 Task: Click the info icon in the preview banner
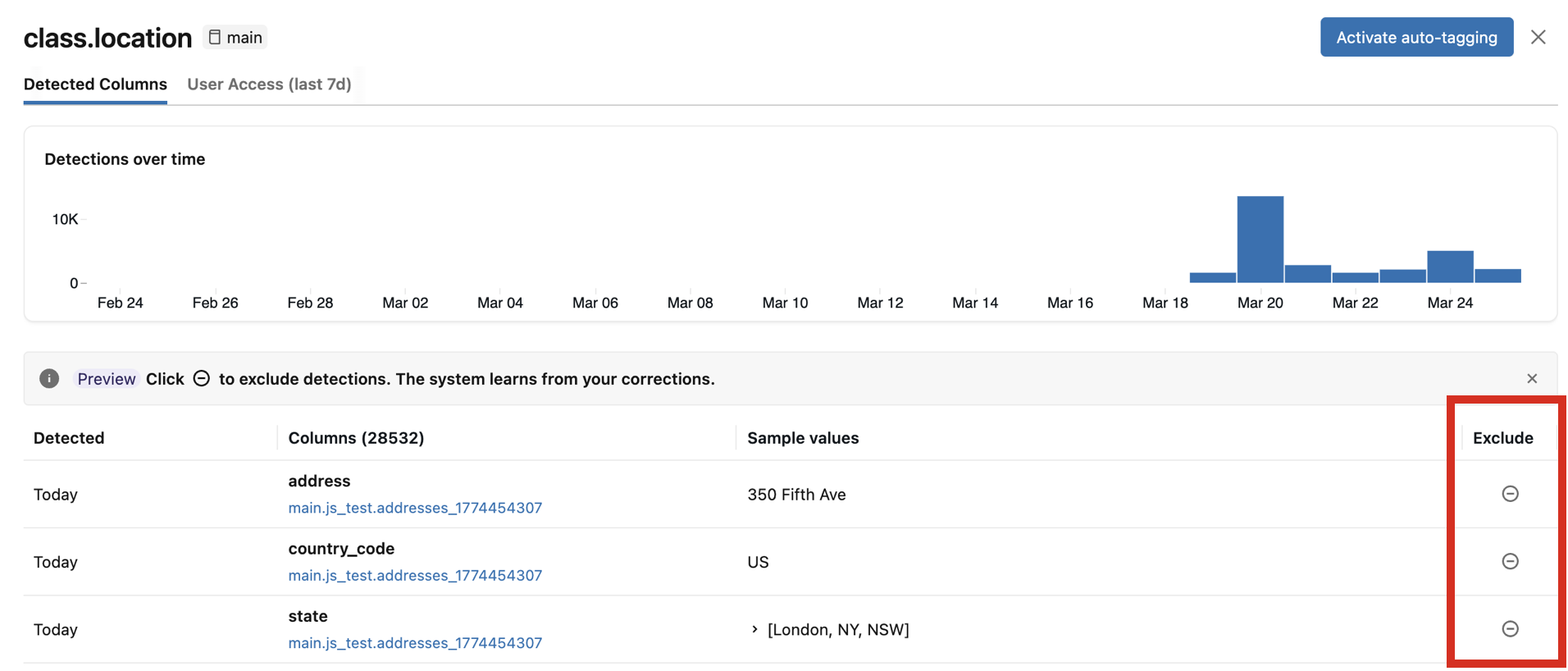pyautogui.click(x=49, y=378)
